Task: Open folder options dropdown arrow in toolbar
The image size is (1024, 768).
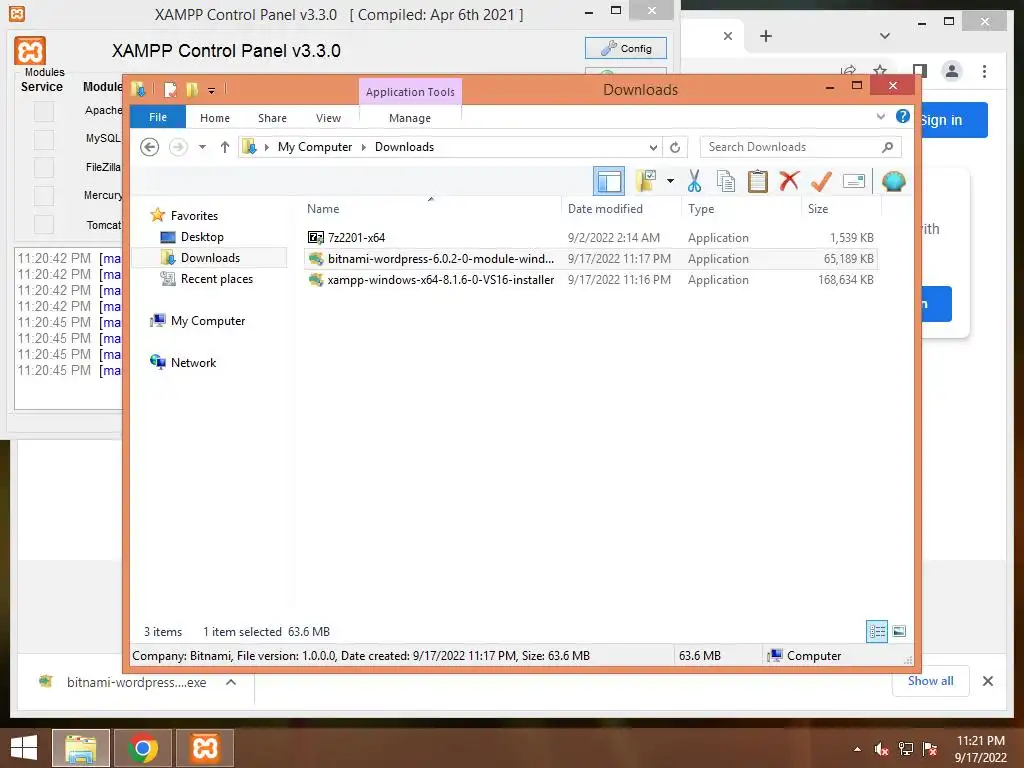Action: click(670, 181)
